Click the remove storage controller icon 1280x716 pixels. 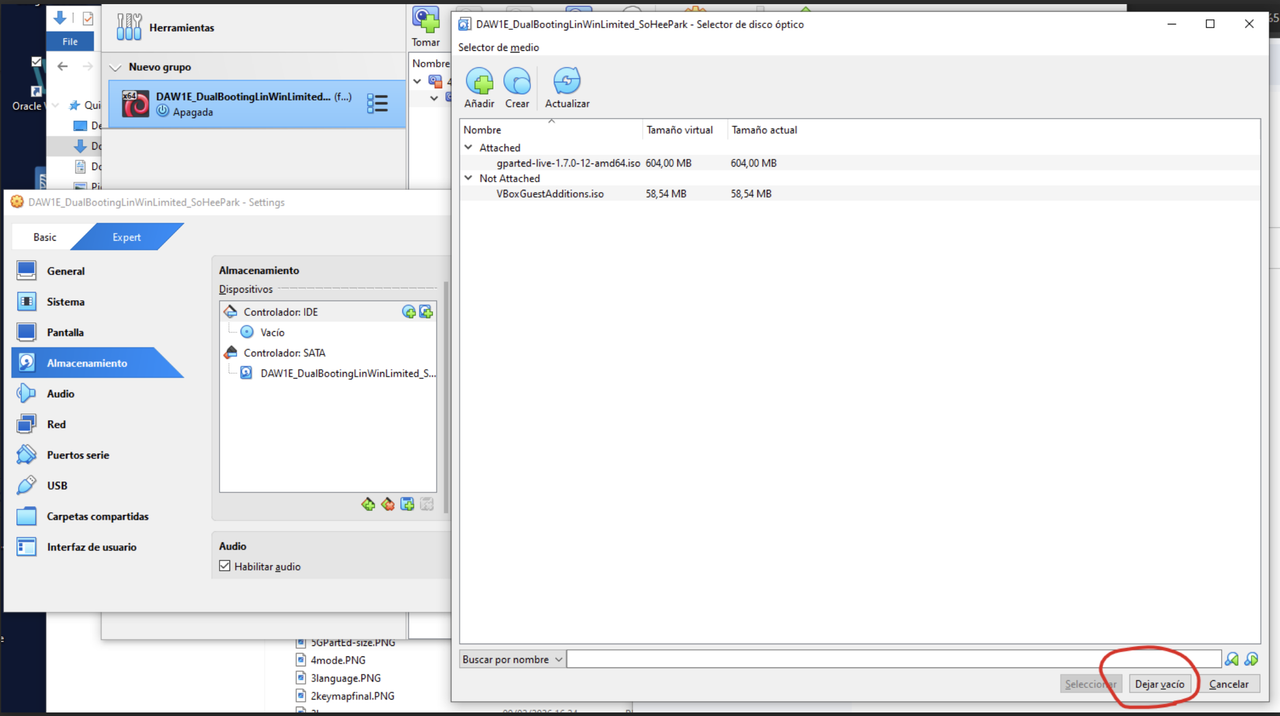click(388, 504)
